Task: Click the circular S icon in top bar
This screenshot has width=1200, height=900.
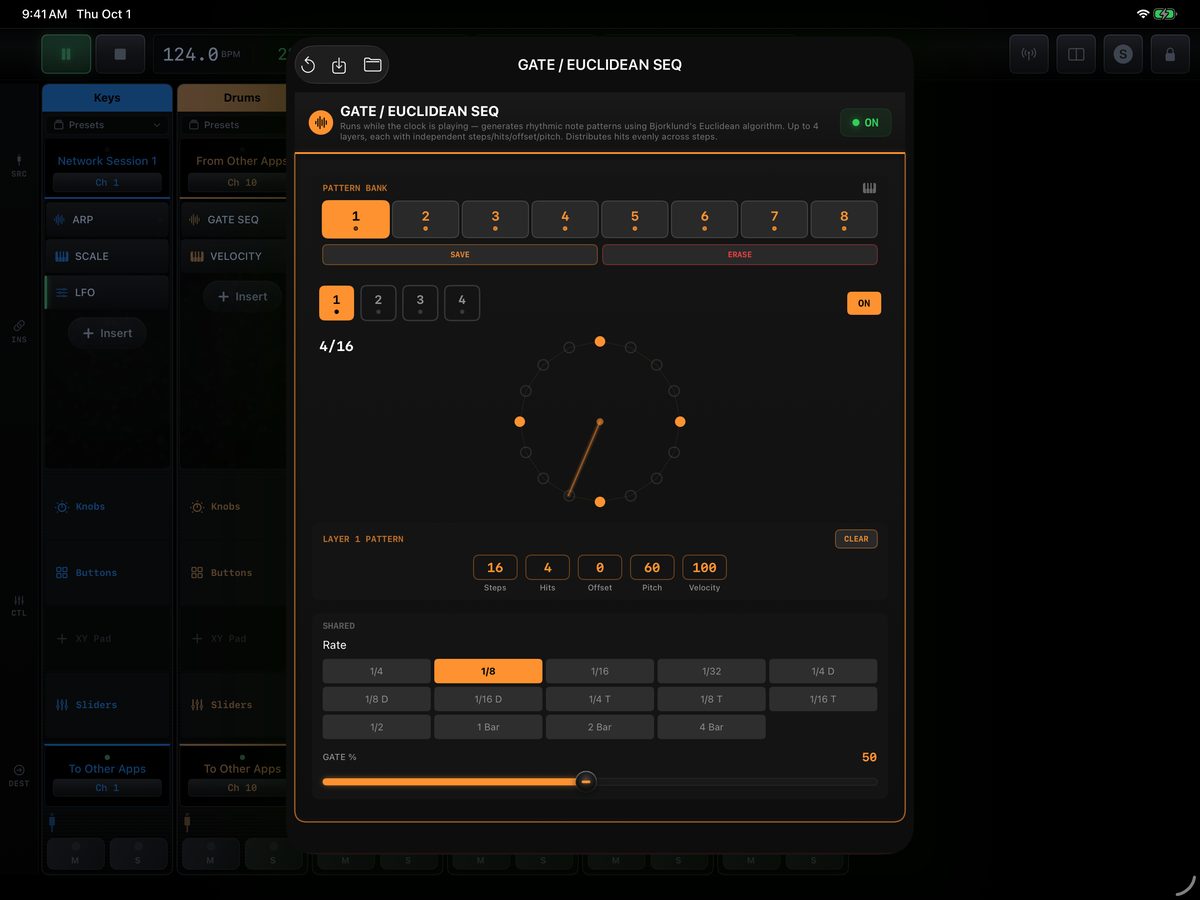Action: (1123, 54)
